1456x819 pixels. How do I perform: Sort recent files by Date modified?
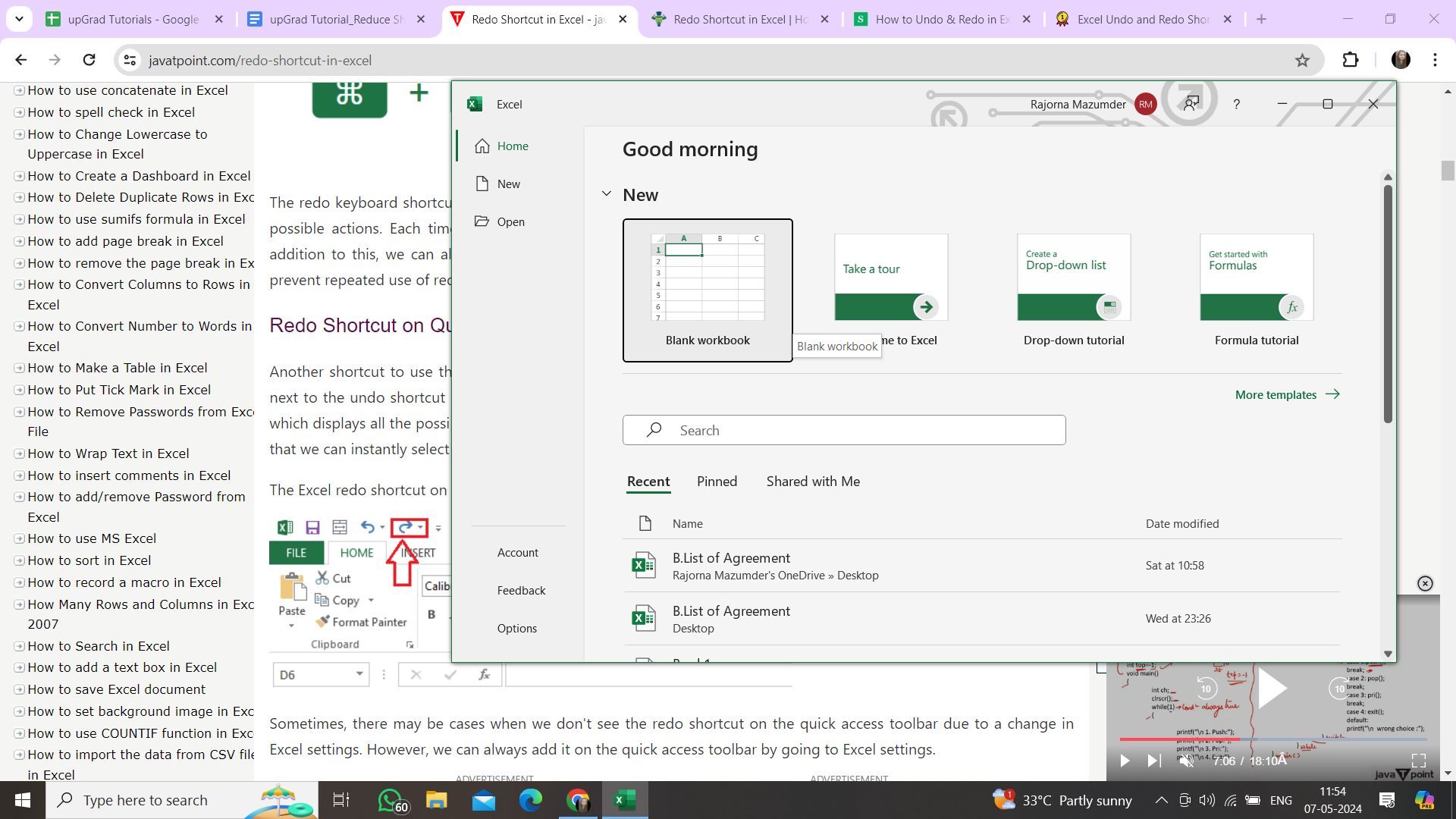pyautogui.click(x=1182, y=523)
